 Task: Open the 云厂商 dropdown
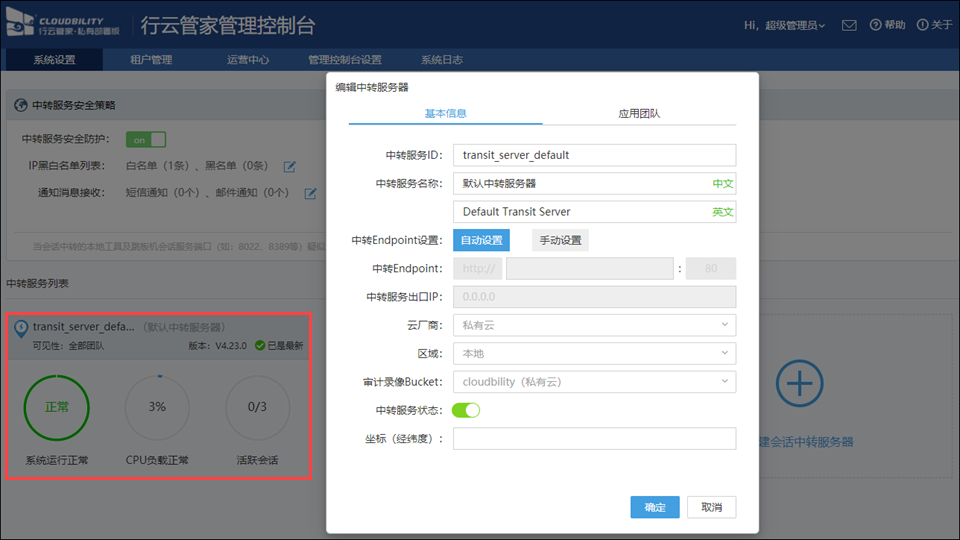pos(594,325)
